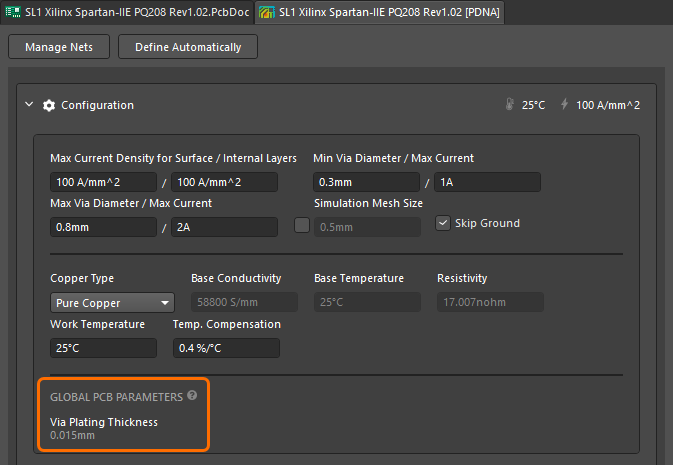
Task: Edit the surface layer current density field
Action: coord(103,182)
